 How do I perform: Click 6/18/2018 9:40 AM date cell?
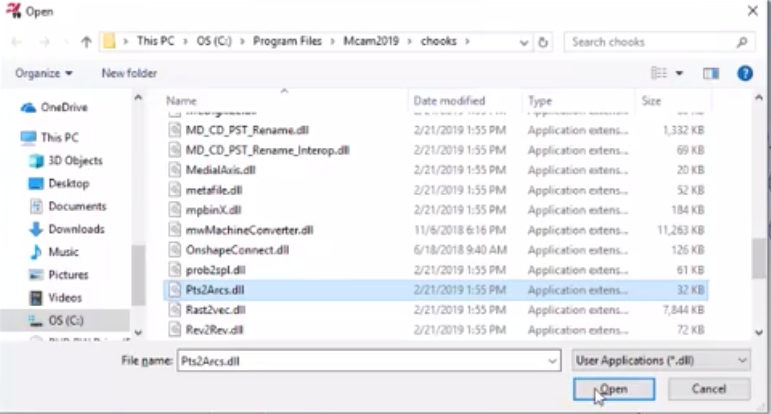tap(460, 250)
